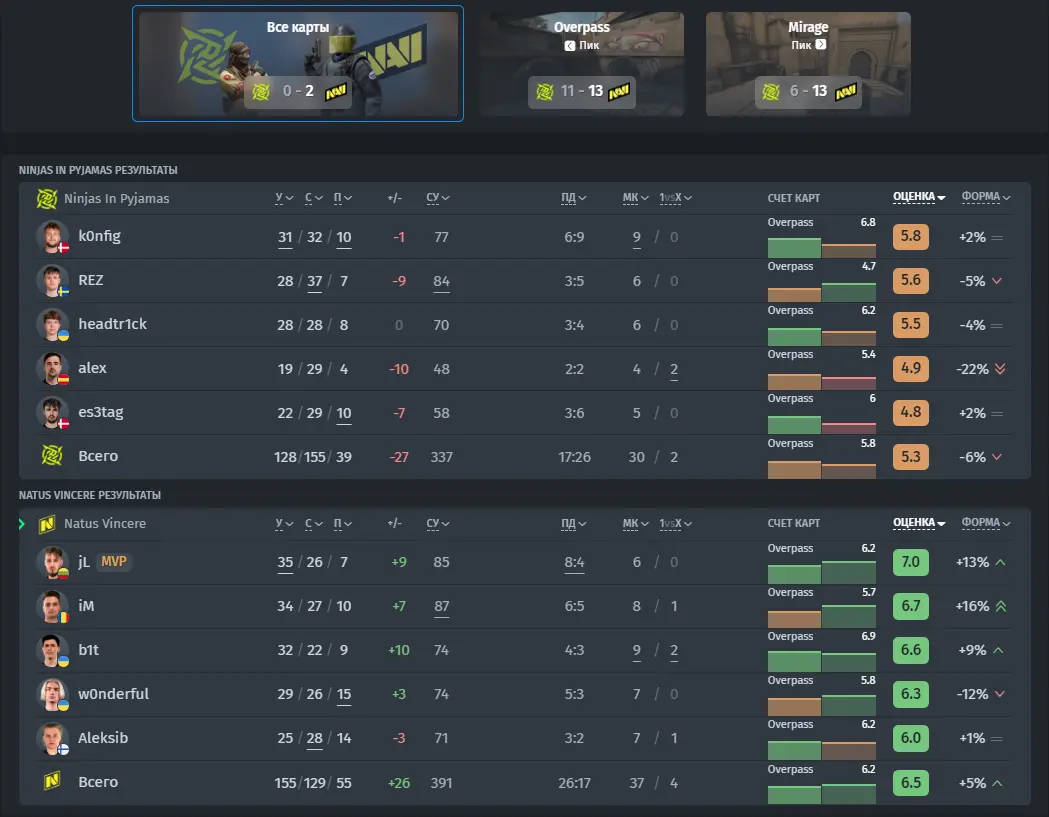Open es3tag player profile link

click(100, 412)
